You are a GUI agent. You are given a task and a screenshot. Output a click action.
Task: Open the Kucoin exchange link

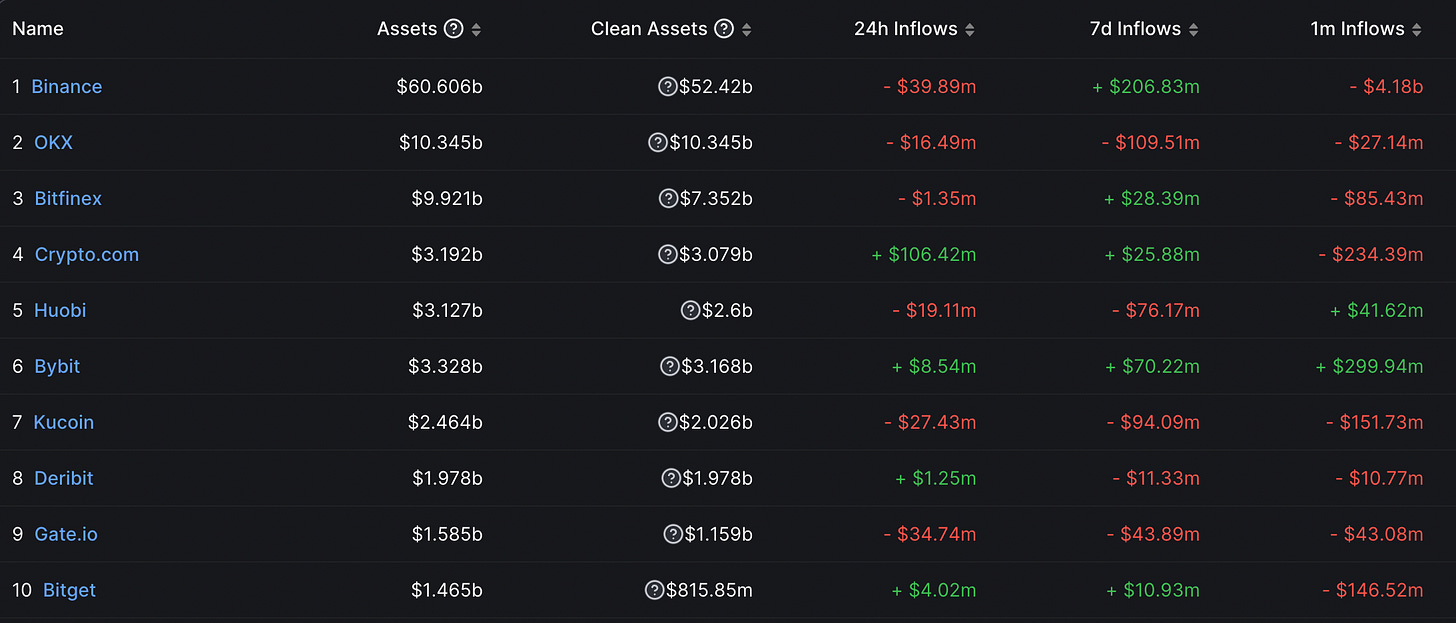(64, 423)
